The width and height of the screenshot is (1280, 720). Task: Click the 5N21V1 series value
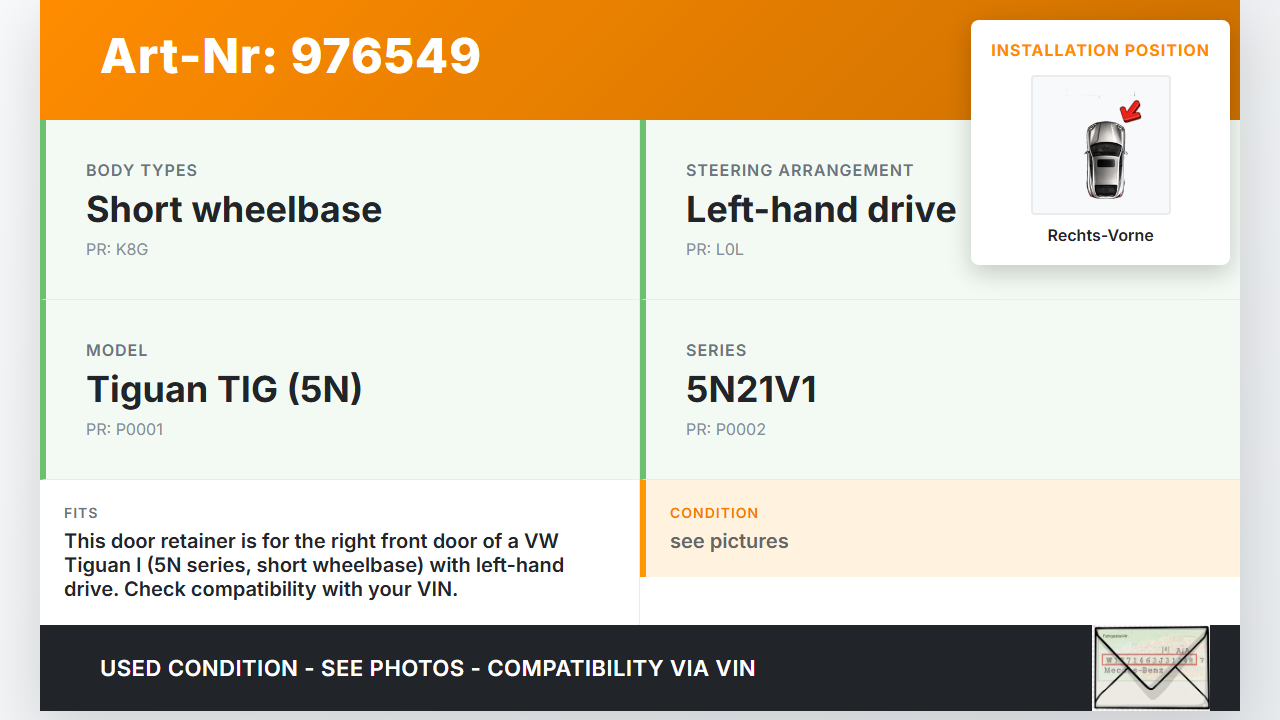[751, 389]
